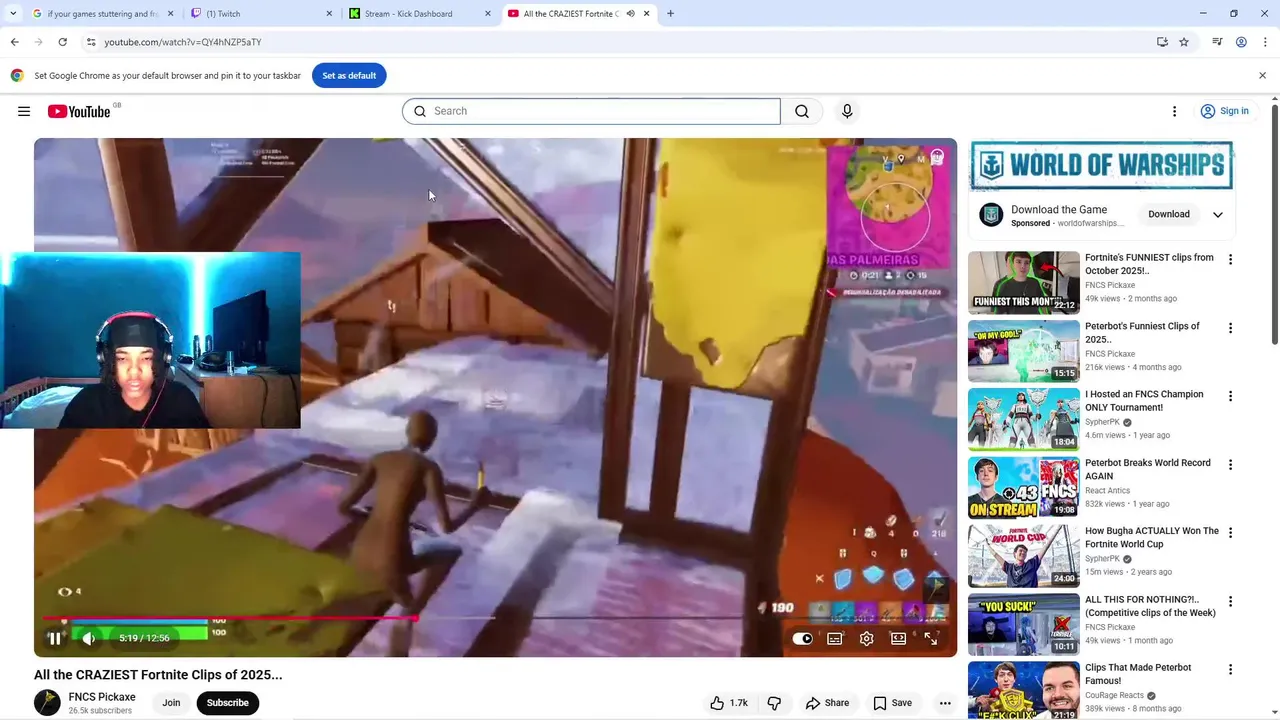
Task: Join the FNCS Pickaxe channel
Action: click(x=171, y=703)
